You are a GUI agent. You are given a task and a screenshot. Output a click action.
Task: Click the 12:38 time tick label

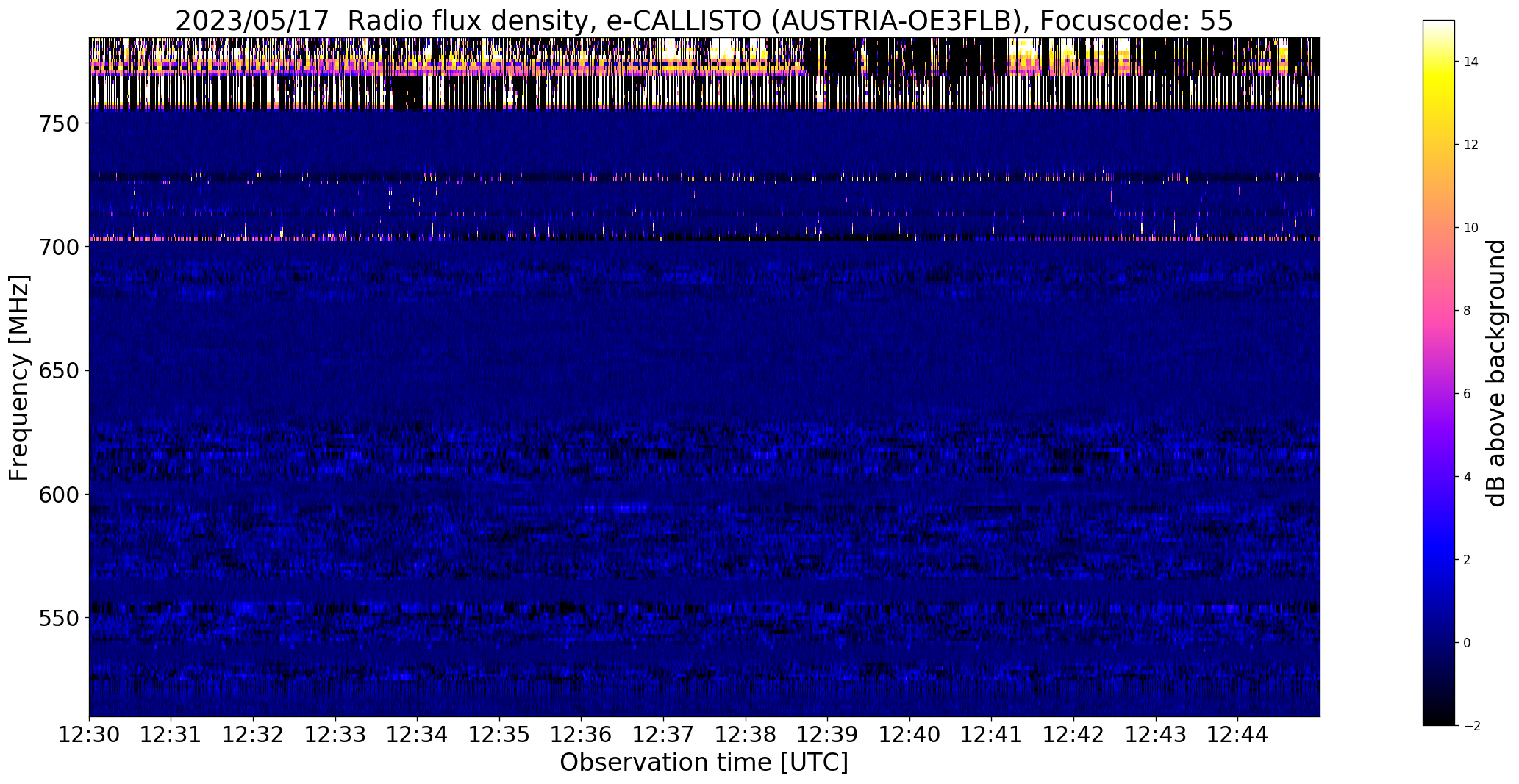tap(746, 735)
